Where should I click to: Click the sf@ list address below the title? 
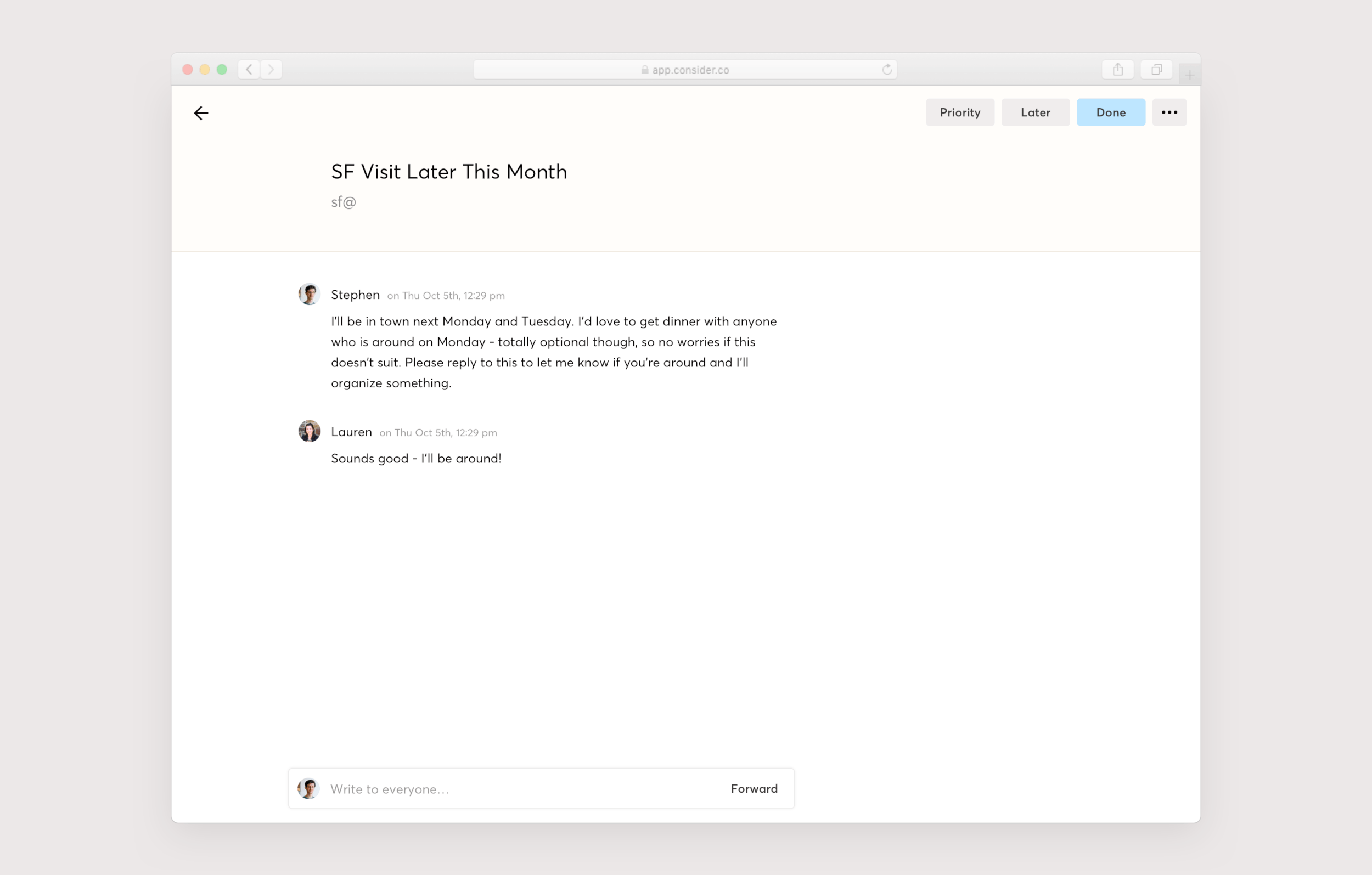tap(344, 202)
